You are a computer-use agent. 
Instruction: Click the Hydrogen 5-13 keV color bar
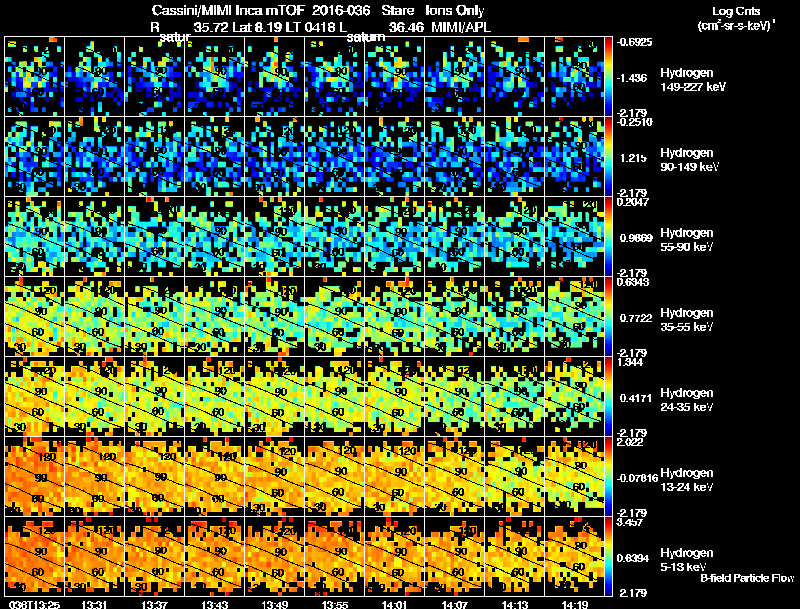(x=608, y=556)
